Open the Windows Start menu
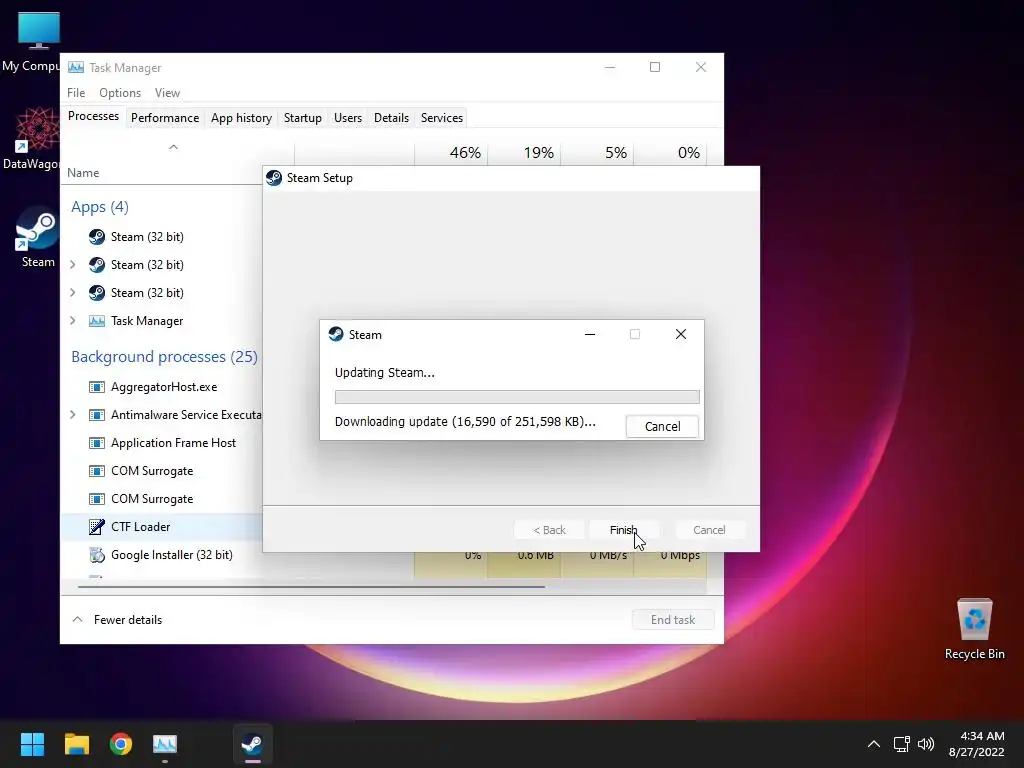Screen dimensions: 1024x768 tap(32, 744)
